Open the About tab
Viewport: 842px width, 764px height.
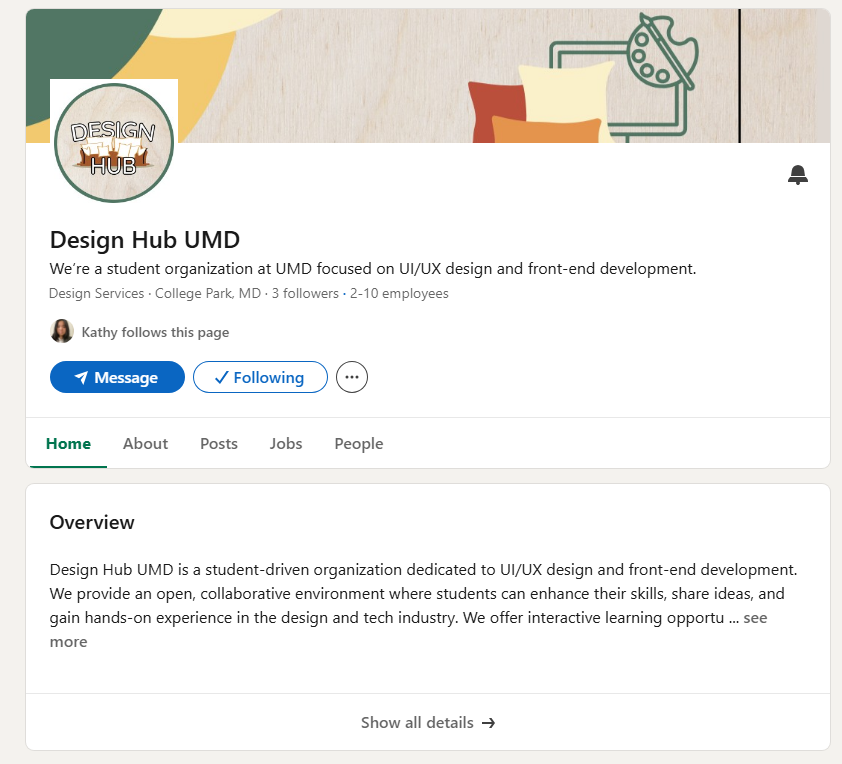145,443
